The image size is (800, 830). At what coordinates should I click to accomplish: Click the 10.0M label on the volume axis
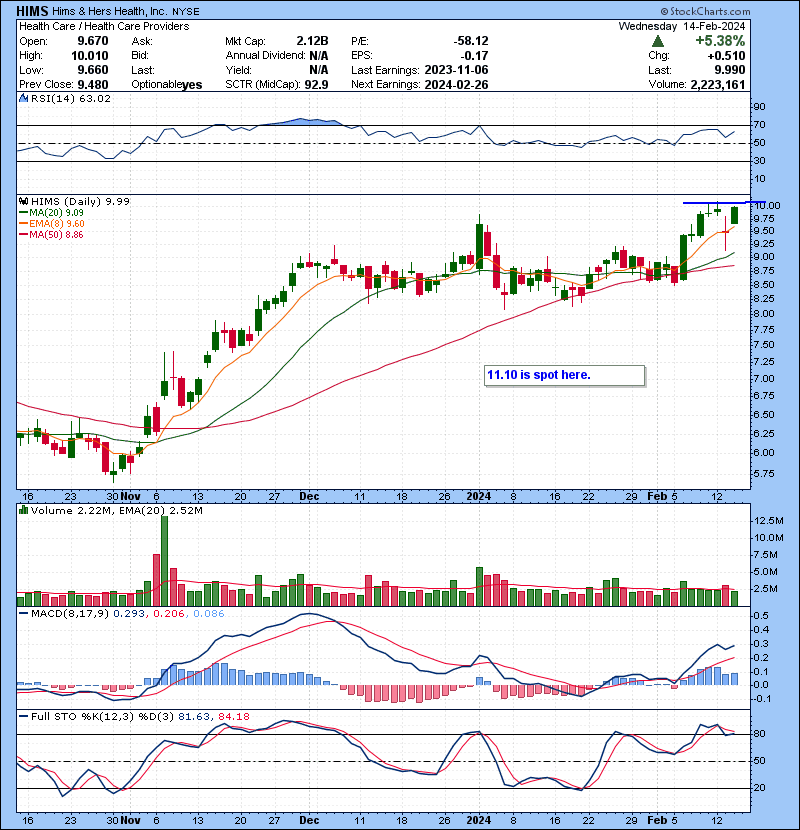click(x=769, y=538)
